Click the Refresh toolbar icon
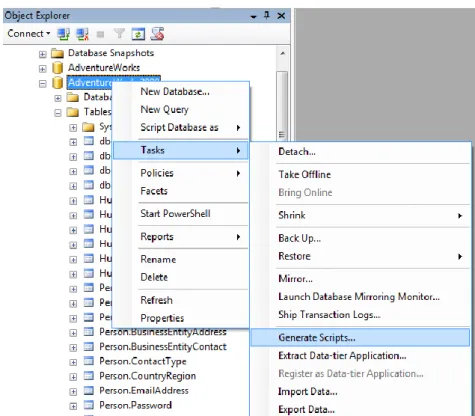The image size is (475, 416). pos(138,34)
